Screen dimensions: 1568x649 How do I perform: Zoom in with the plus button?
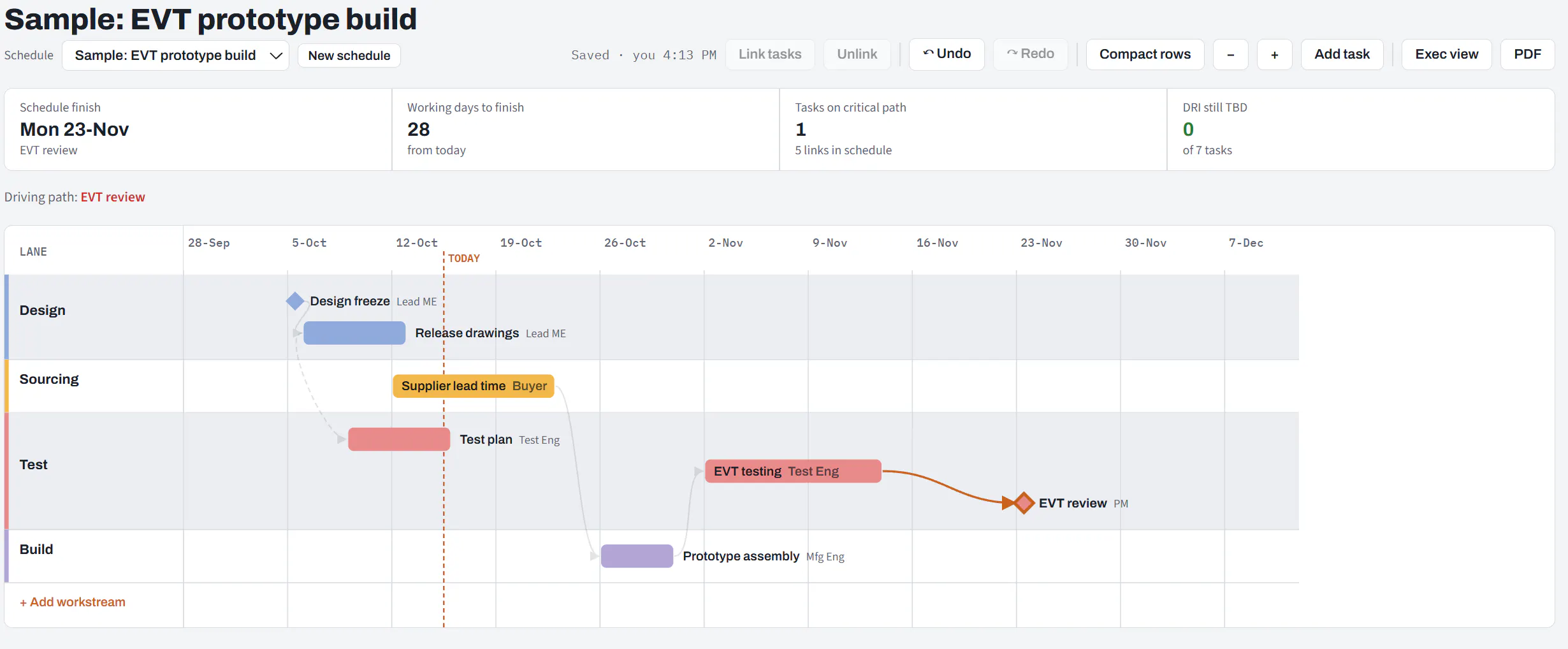click(1275, 55)
